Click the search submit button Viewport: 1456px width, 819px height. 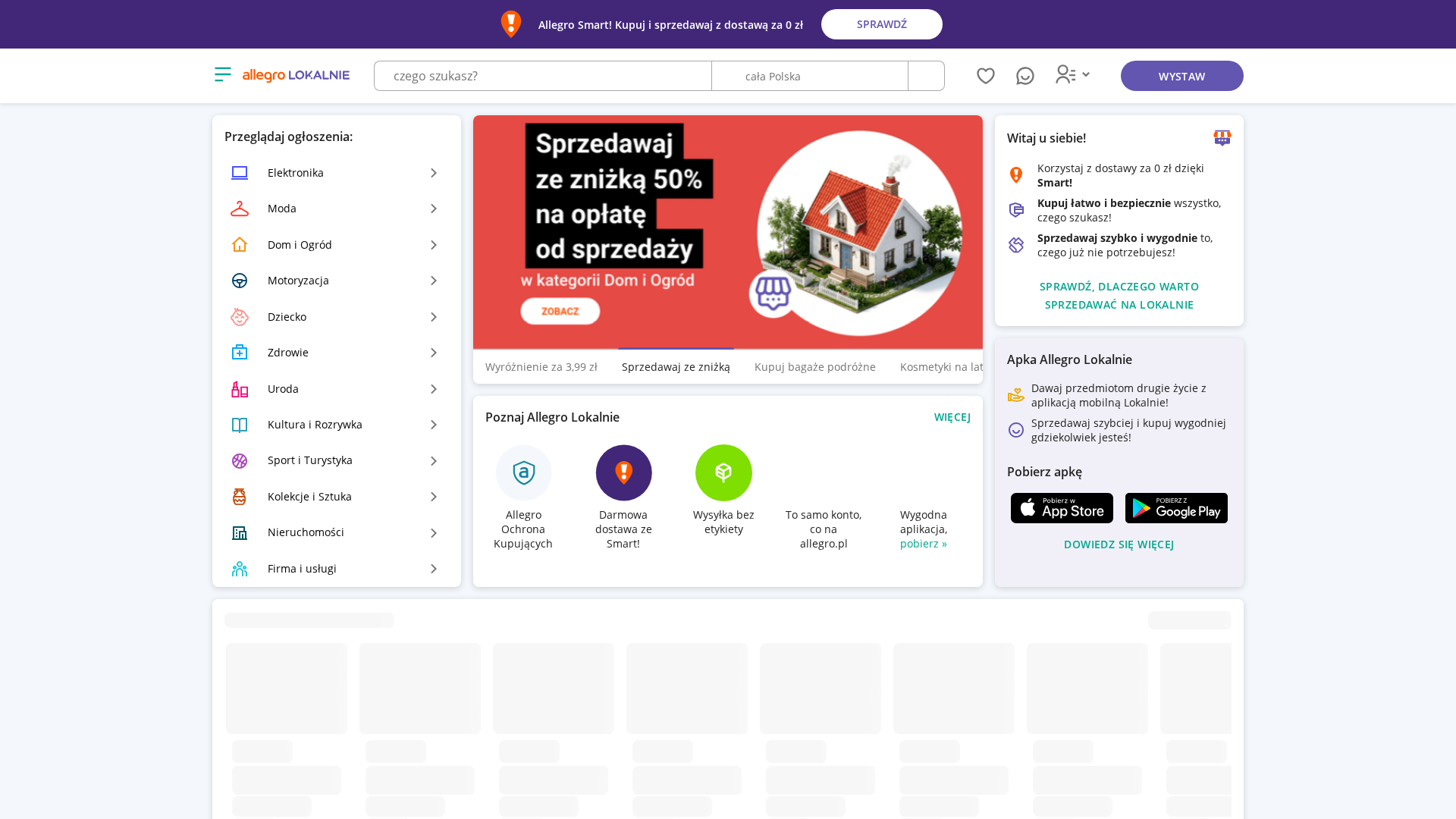[926, 76]
